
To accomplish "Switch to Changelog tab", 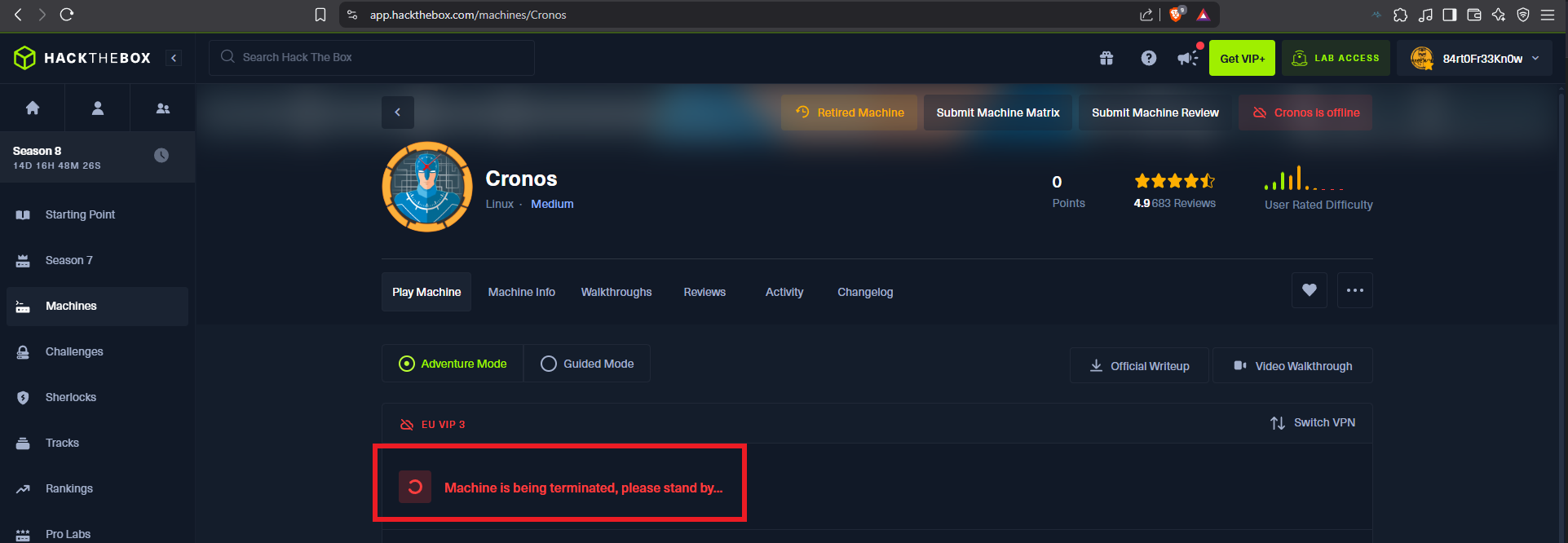I will pyautogui.click(x=865, y=292).
